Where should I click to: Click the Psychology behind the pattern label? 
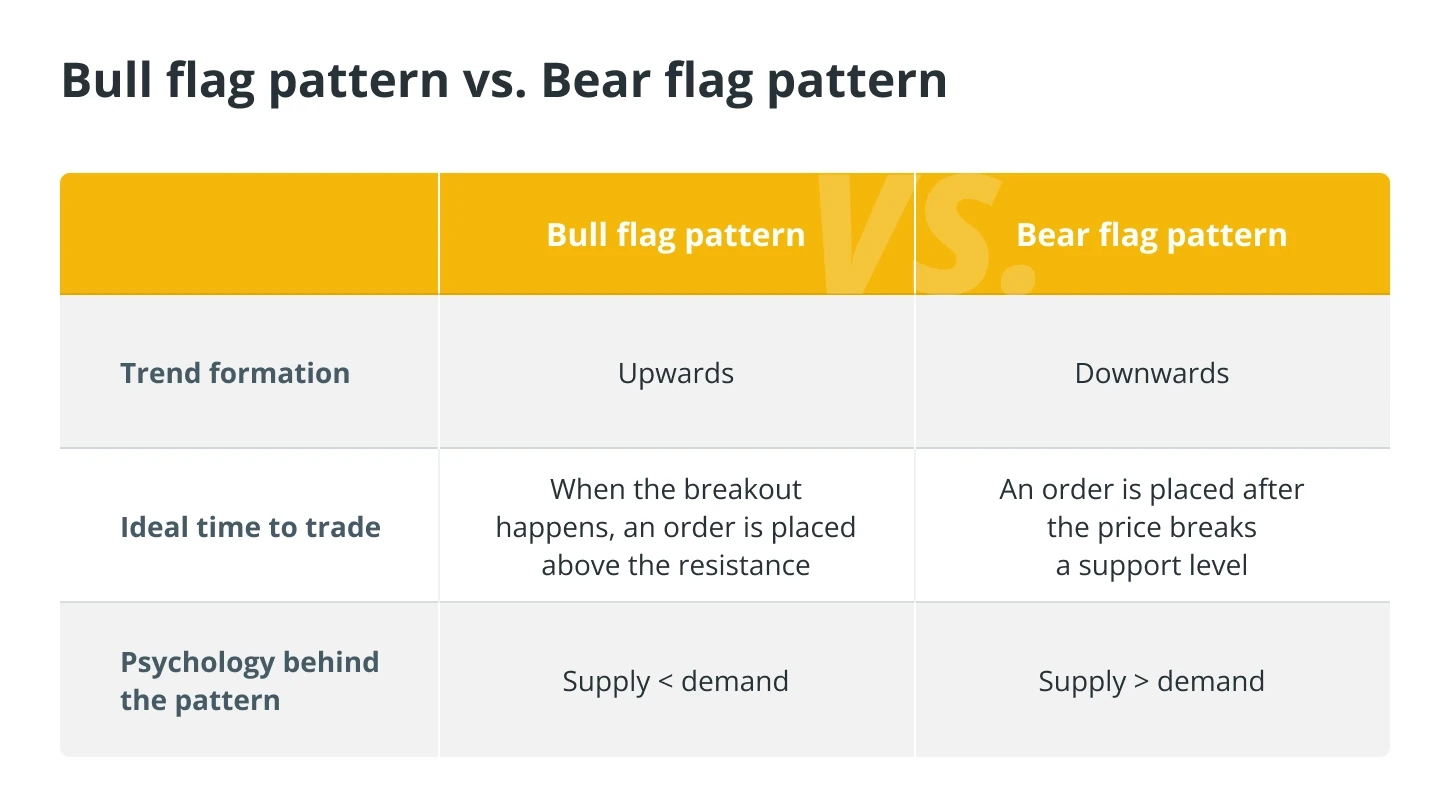click(249, 681)
